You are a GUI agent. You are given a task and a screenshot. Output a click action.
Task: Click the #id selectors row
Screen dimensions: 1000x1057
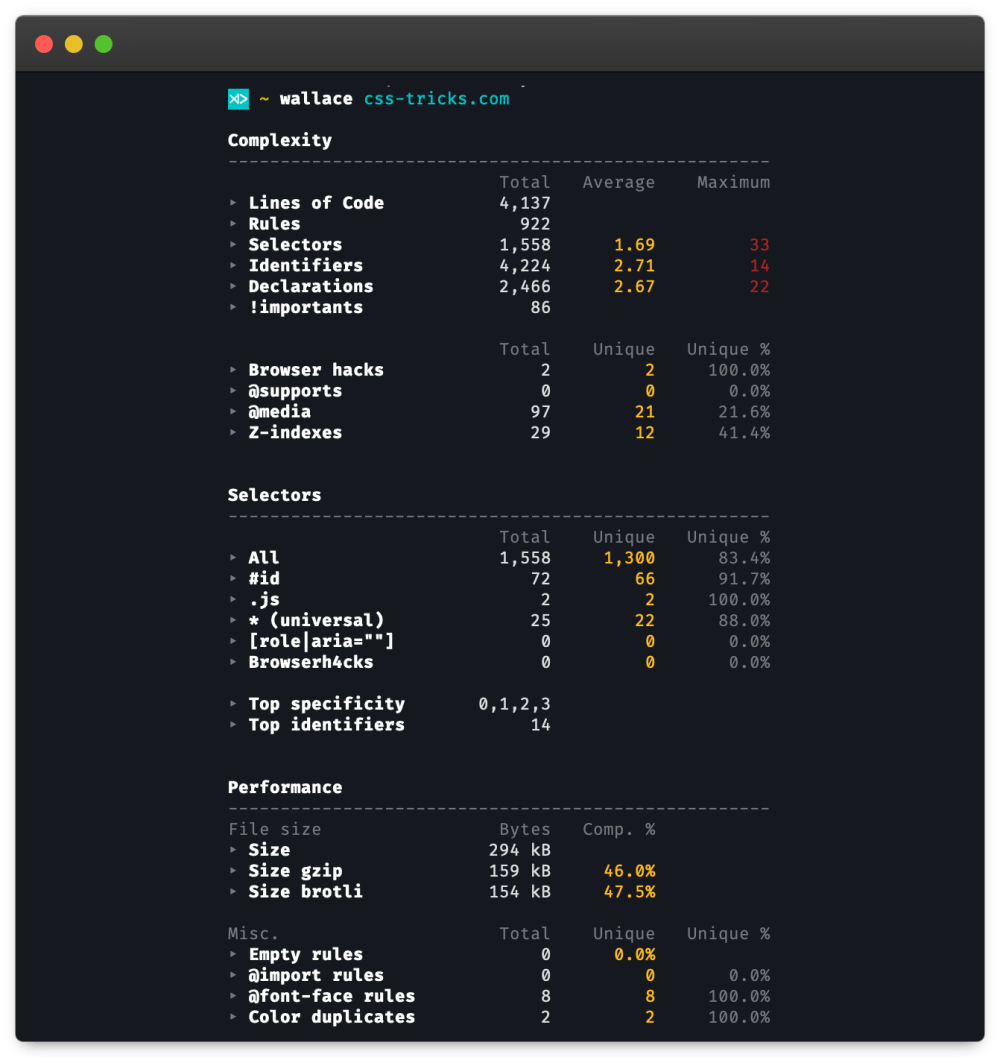pyautogui.click(x=264, y=579)
